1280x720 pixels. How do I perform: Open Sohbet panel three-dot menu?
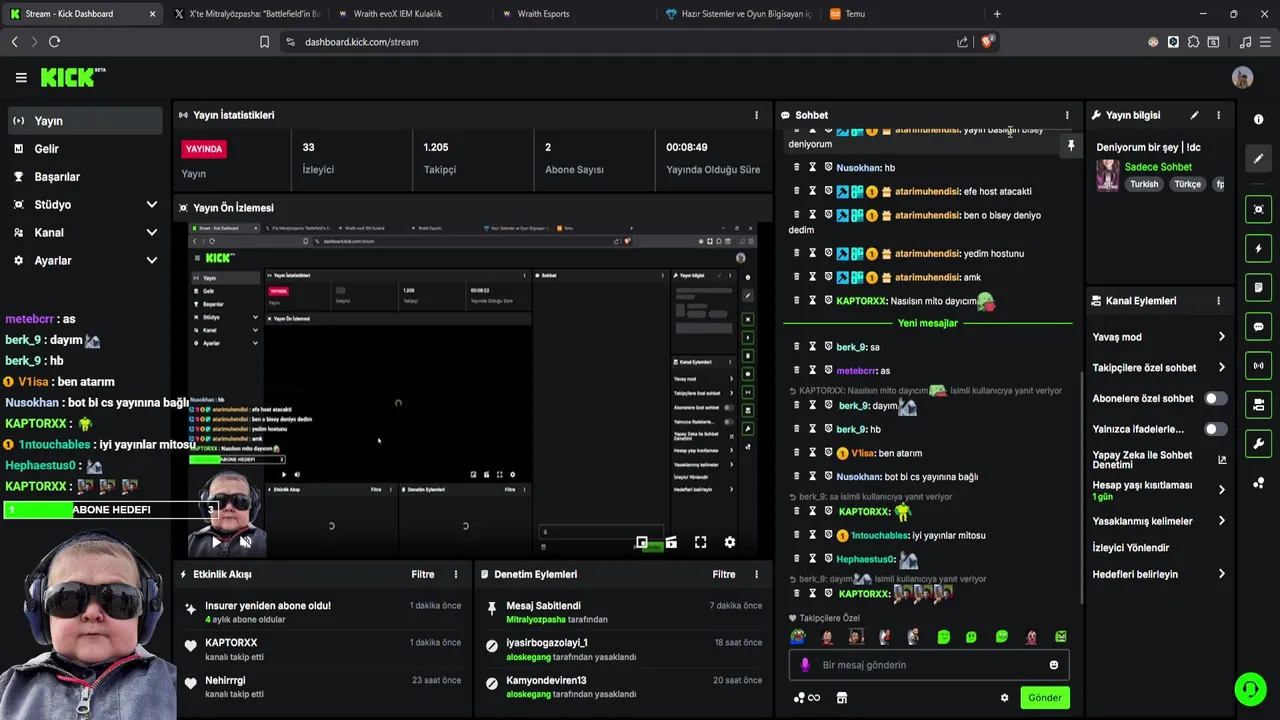[1067, 115]
